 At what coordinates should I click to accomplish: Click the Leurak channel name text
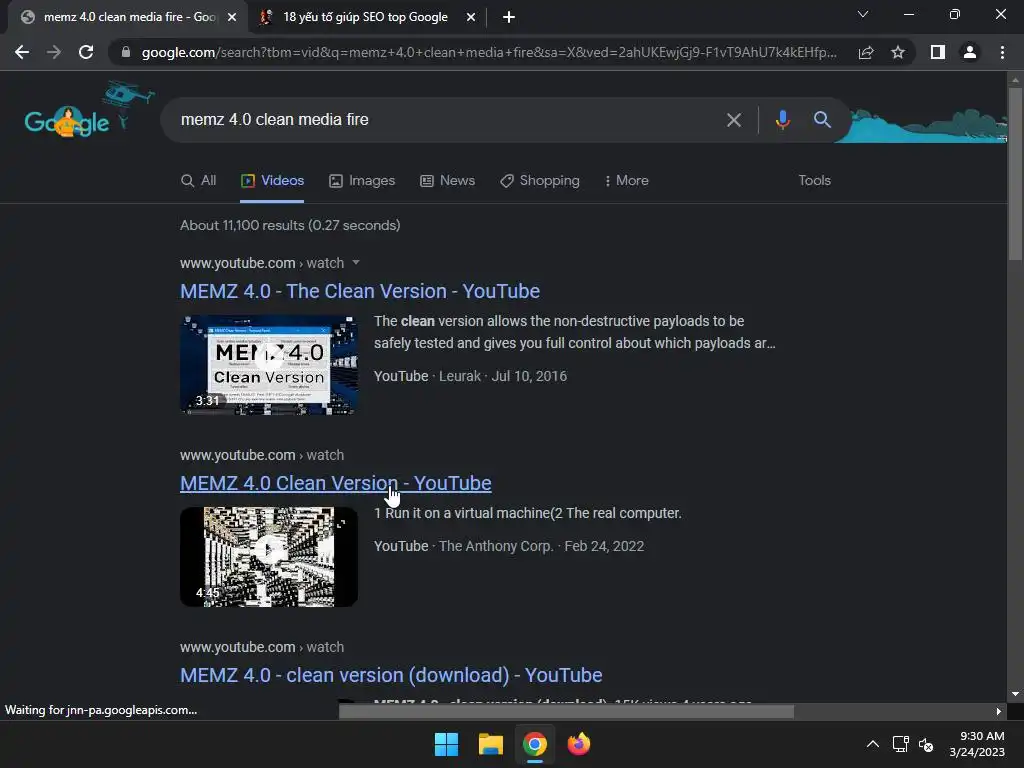point(460,376)
